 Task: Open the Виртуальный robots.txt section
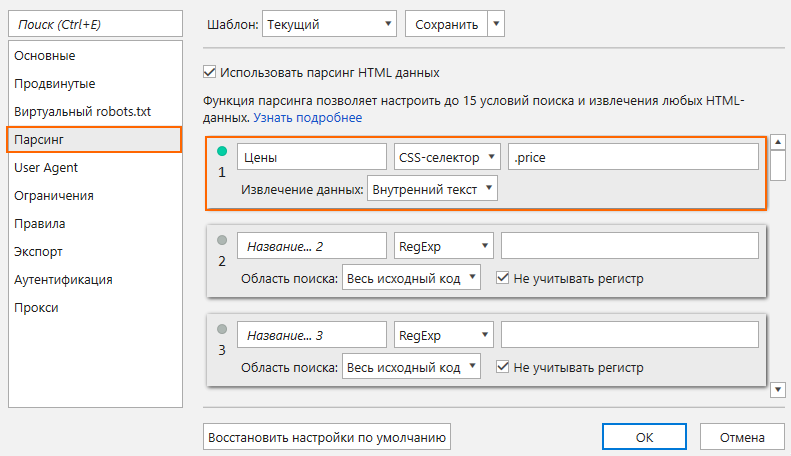click(x=82, y=111)
